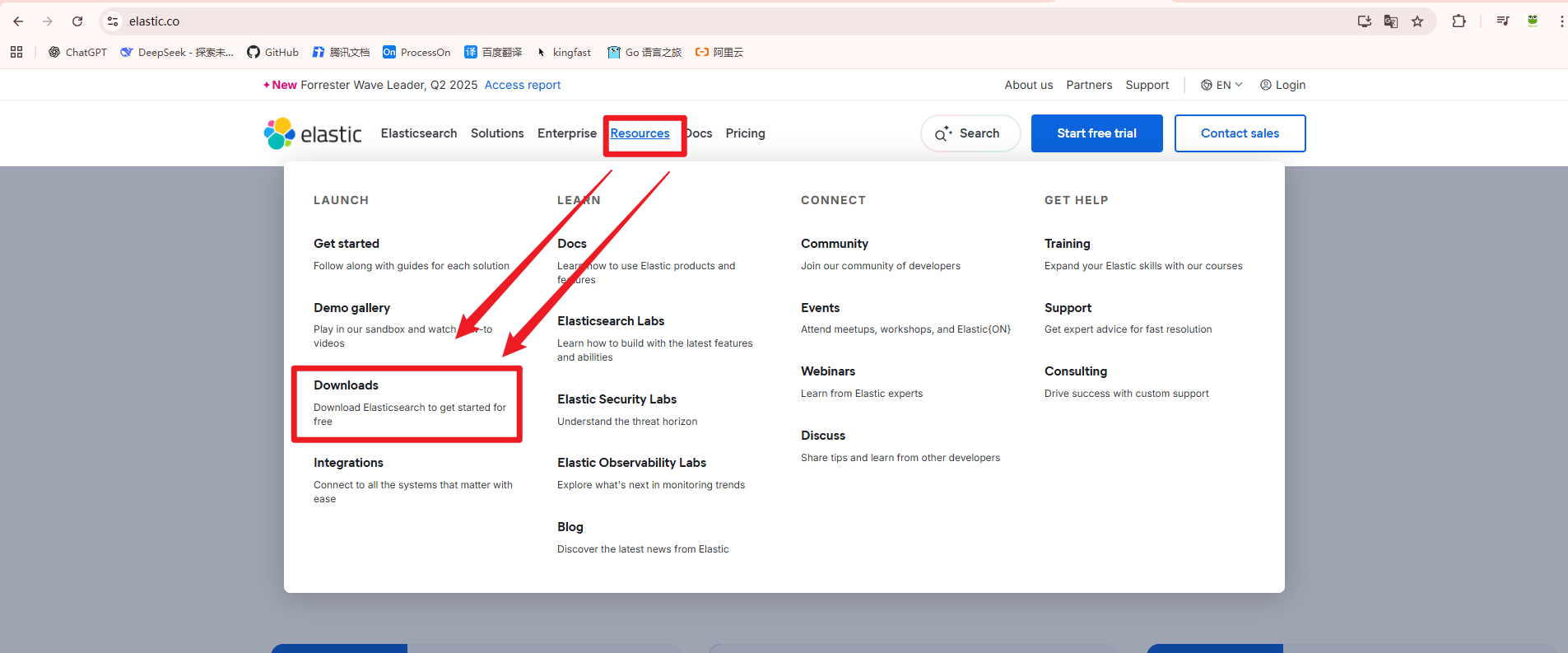Screen dimensions: 1568x653
Task: Open the green profile avatar
Action: click(1533, 21)
